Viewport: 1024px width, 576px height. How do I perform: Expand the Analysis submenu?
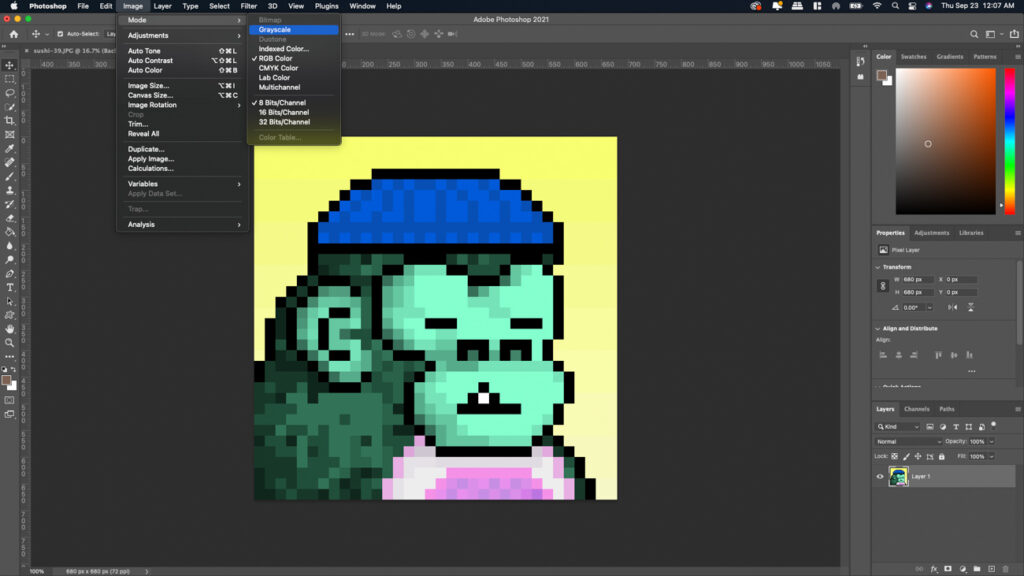(183, 225)
